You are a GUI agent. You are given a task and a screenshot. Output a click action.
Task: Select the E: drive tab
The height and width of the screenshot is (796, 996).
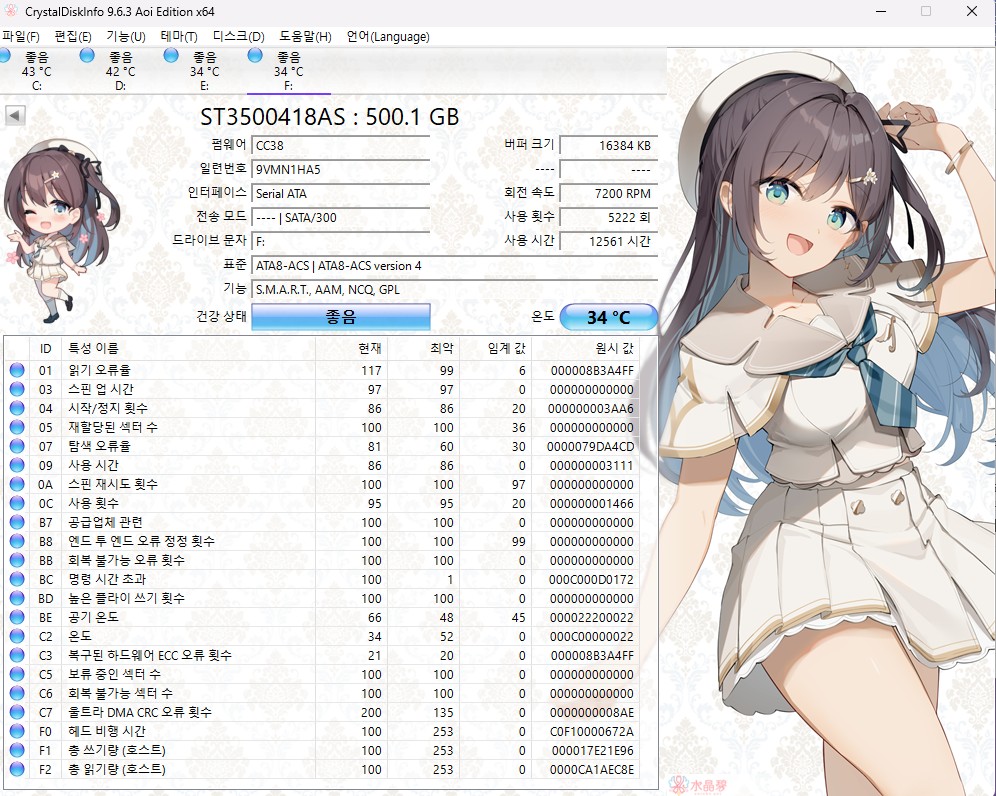pyautogui.click(x=205, y=70)
